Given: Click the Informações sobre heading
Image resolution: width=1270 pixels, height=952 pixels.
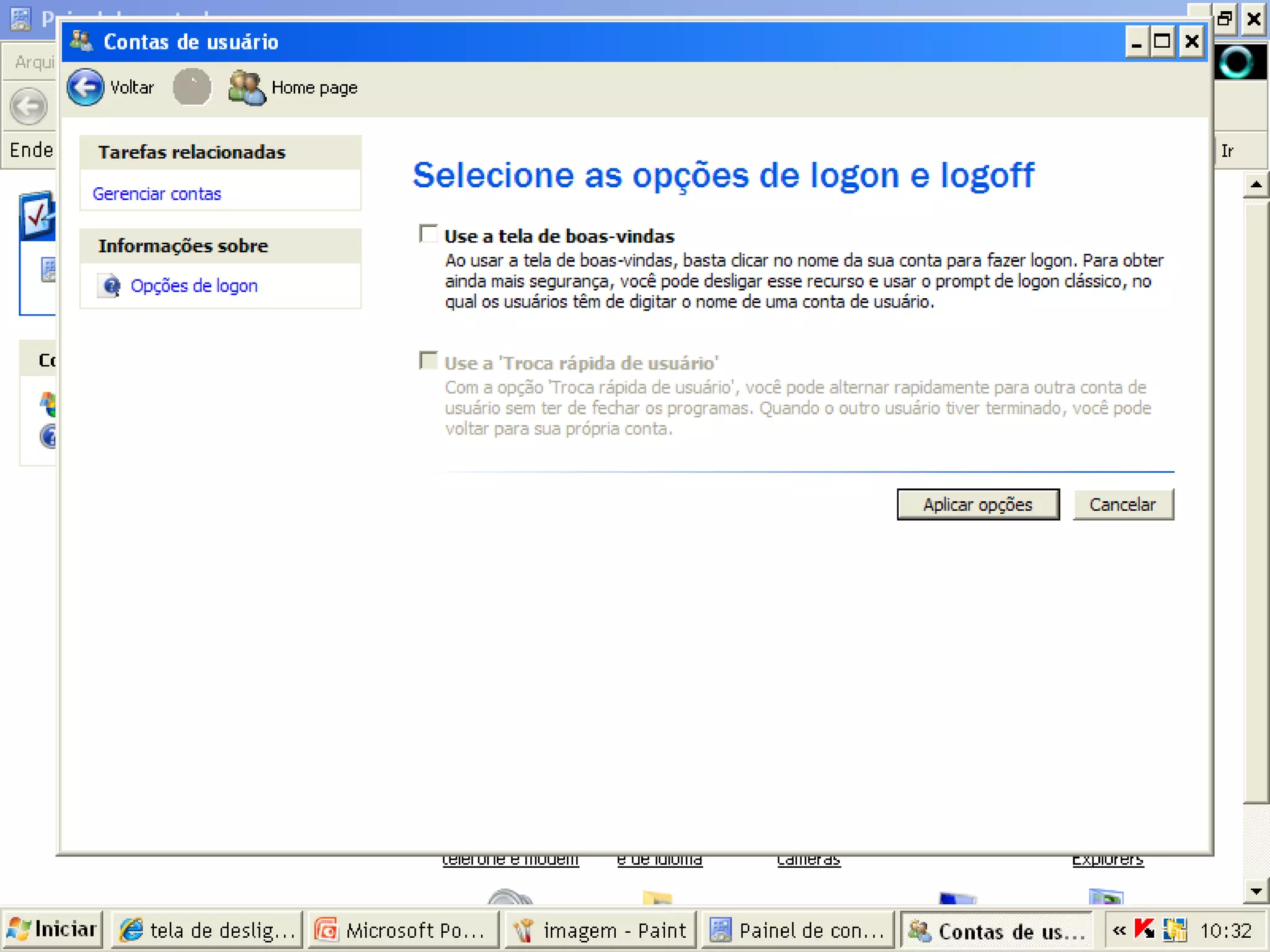Looking at the screenshot, I should 183,246.
